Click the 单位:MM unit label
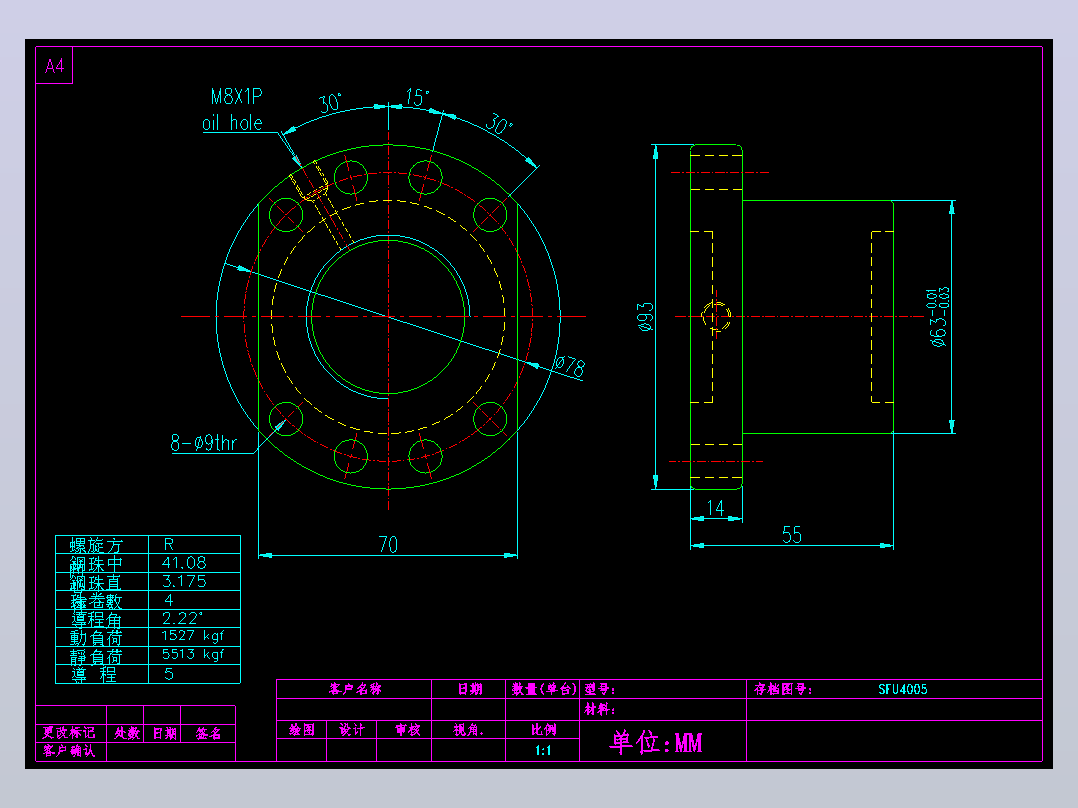 click(x=657, y=743)
